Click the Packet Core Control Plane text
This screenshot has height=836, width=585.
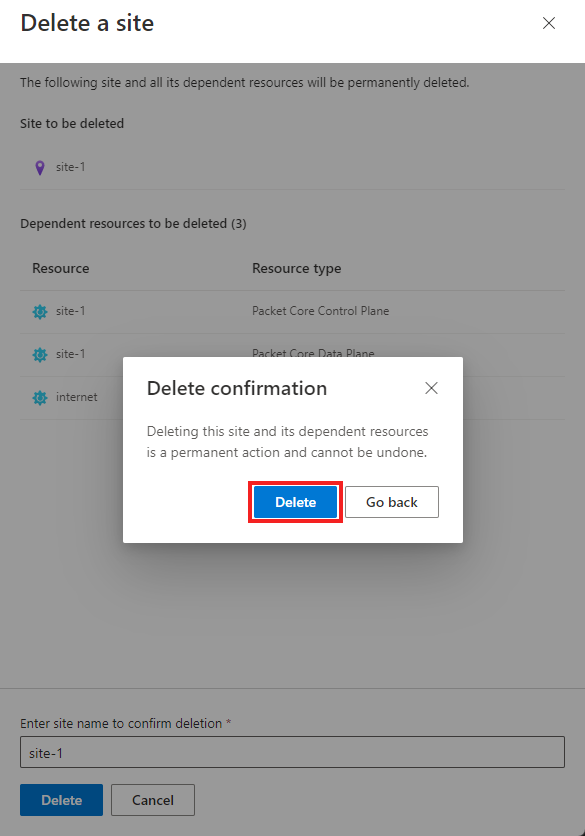click(x=320, y=311)
